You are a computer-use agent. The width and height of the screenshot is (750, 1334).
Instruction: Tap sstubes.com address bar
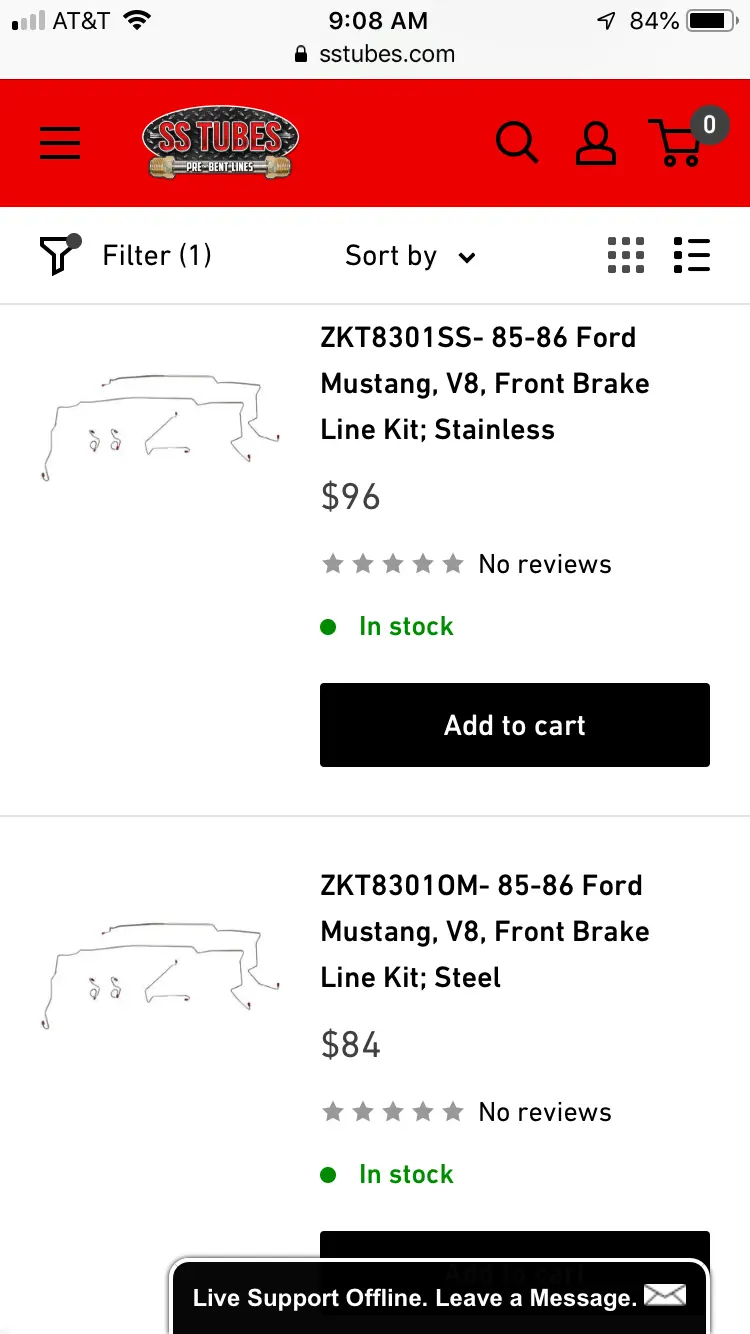coord(375,54)
